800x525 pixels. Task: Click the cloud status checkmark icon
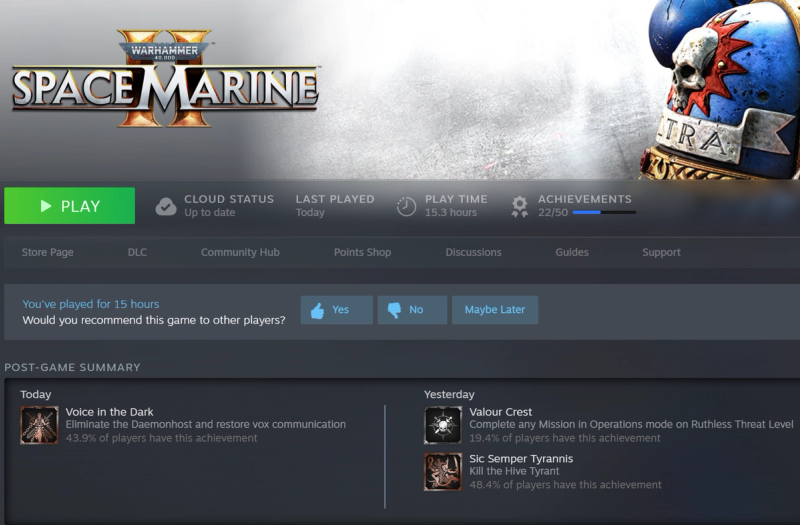(166, 207)
